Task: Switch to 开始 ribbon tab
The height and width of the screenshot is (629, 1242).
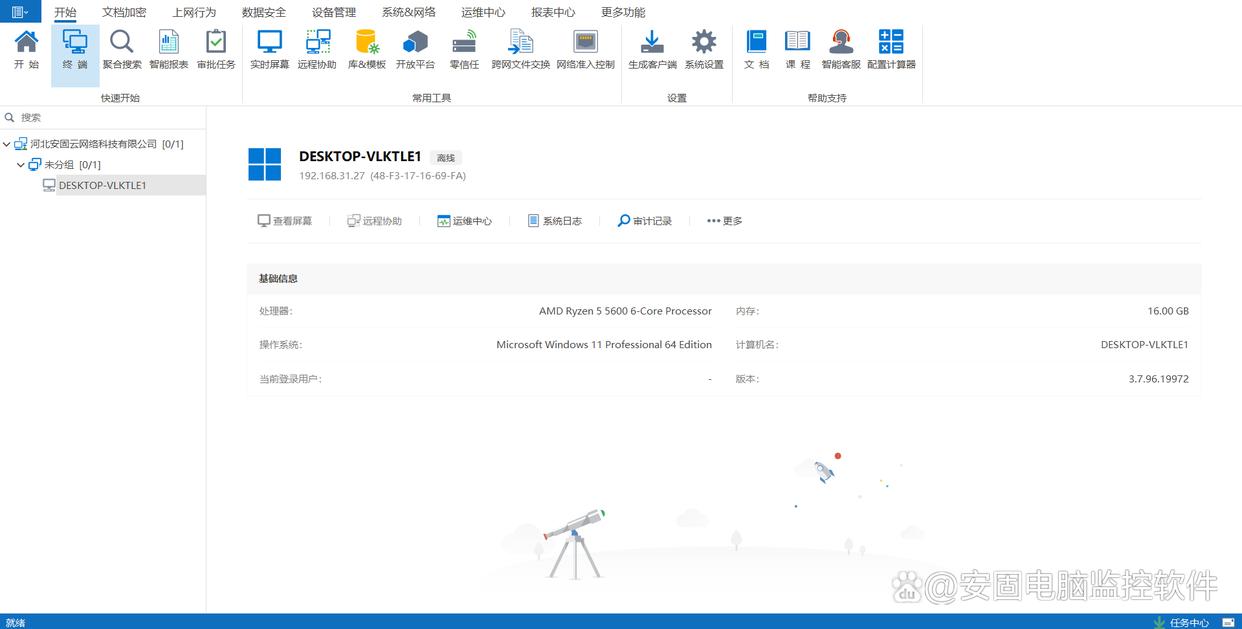Action: point(65,12)
